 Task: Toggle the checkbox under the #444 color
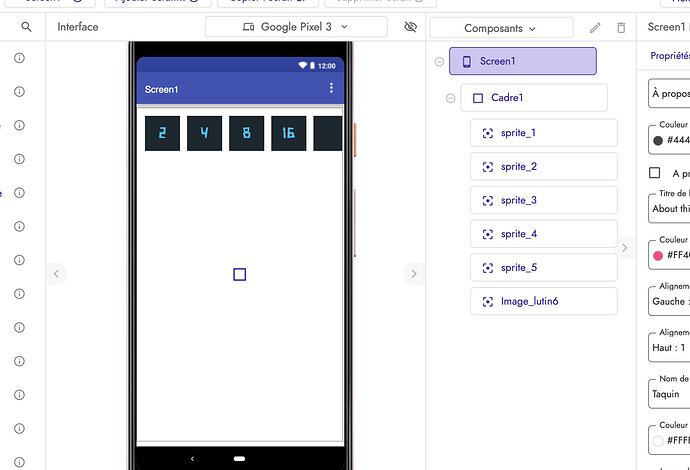pyautogui.click(x=654, y=173)
